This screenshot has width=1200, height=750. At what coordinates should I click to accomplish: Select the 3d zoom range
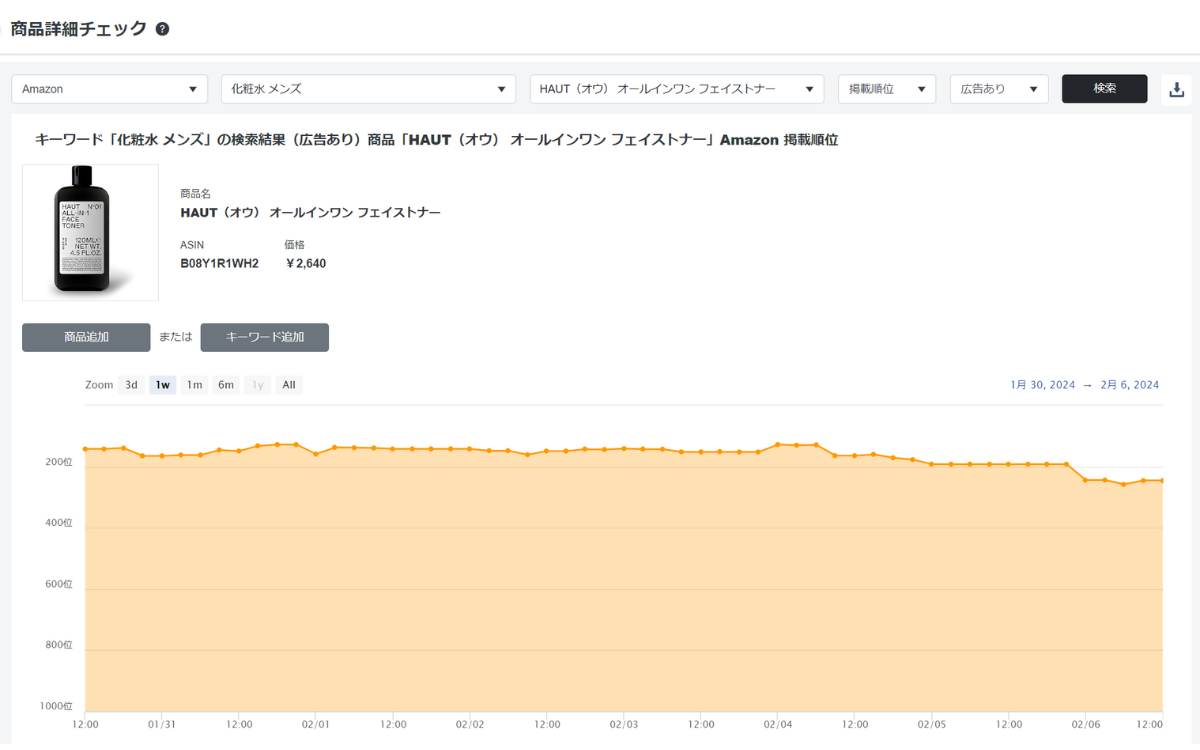pyautogui.click(x=131, y=385)
